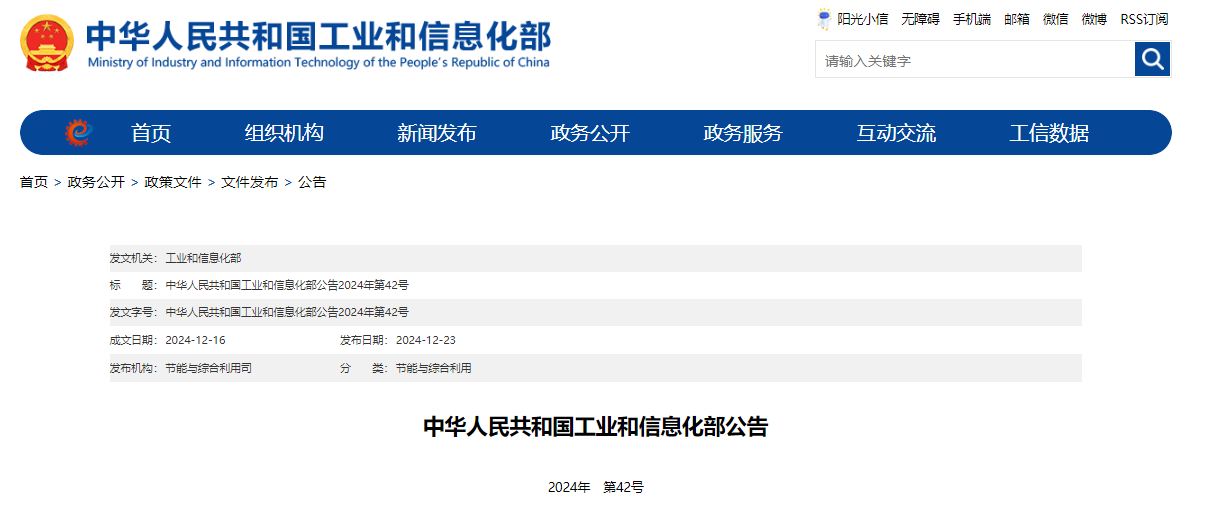Click the magnifying glass search button
1220x510 pixels.
coord(1152,60)
